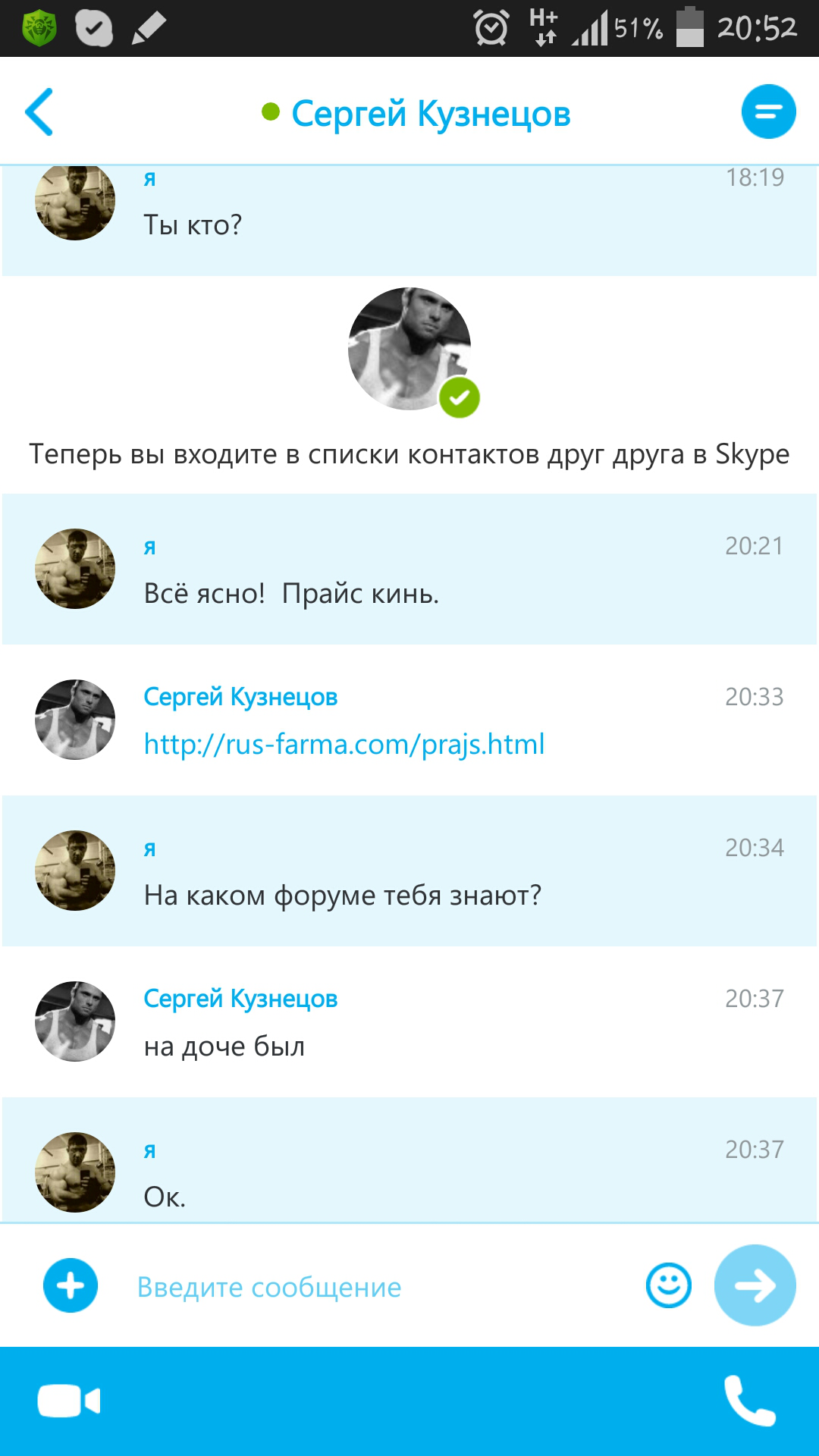This screenshot has height=1456, width=819.
Task: Open the rus-farma.com price list link
Action: [344, 745]
